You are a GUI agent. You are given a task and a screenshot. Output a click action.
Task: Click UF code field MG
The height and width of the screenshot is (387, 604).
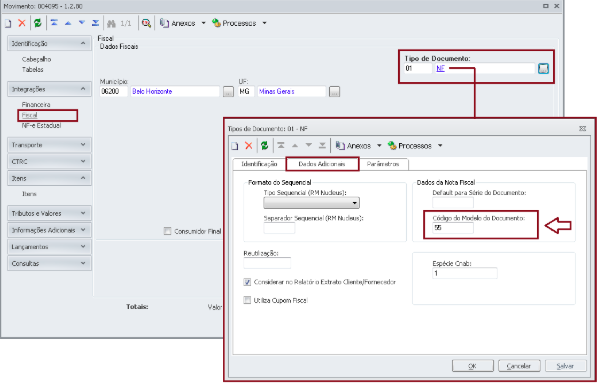tap(246, 92)
